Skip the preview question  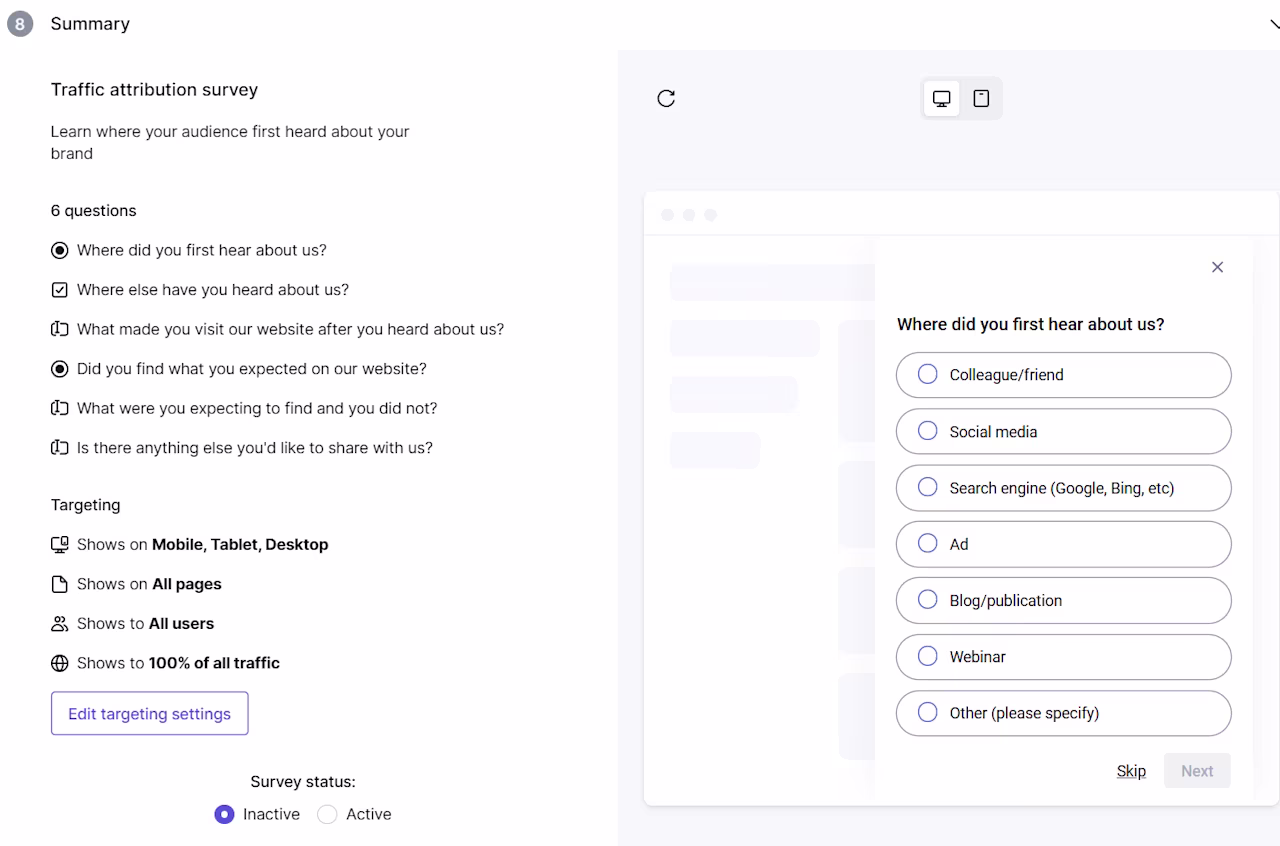tap(1131, 771)
